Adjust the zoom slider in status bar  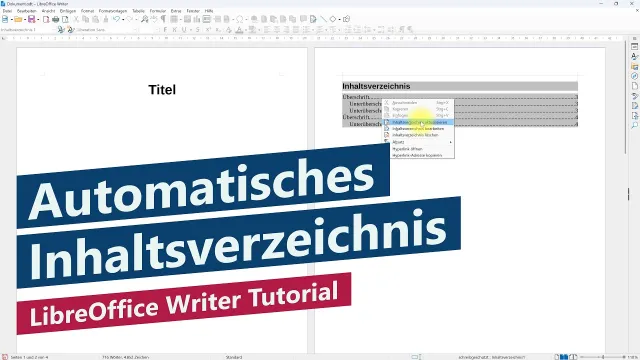603,357
